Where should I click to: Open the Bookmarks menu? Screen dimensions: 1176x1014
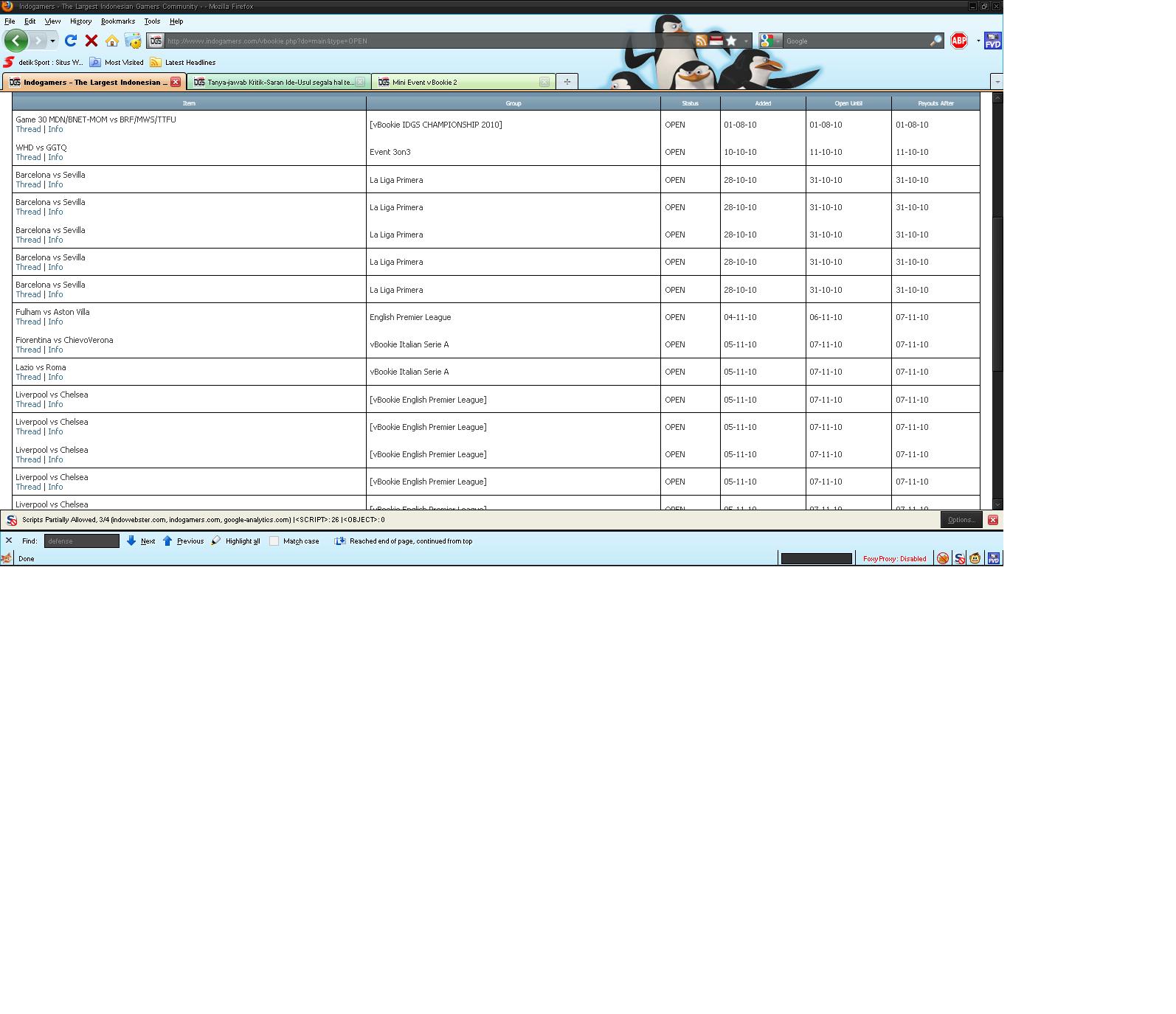point(118,21)
